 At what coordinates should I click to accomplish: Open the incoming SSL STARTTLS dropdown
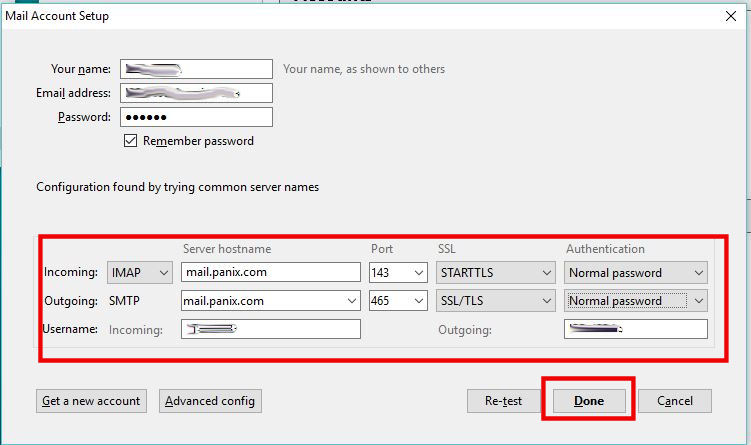point(495,272)
